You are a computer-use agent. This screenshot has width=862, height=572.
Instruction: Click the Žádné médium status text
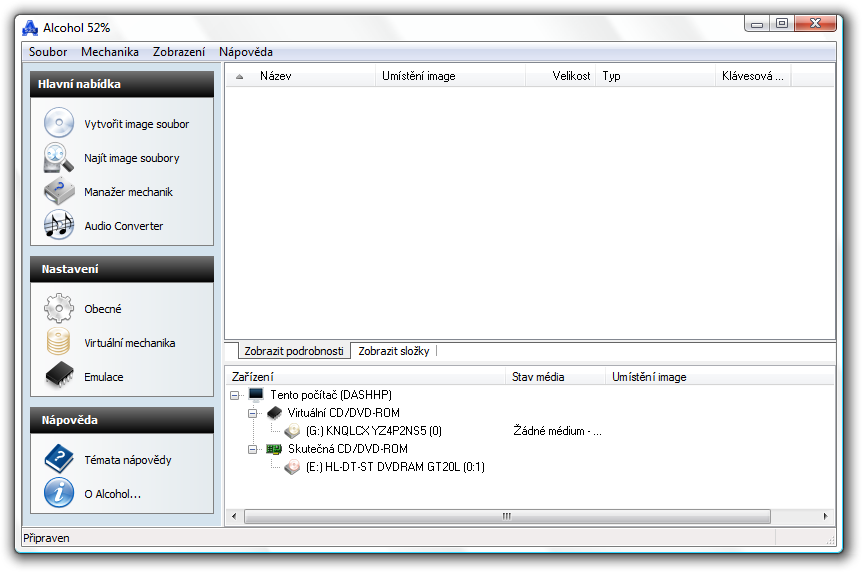coord(557,431)
